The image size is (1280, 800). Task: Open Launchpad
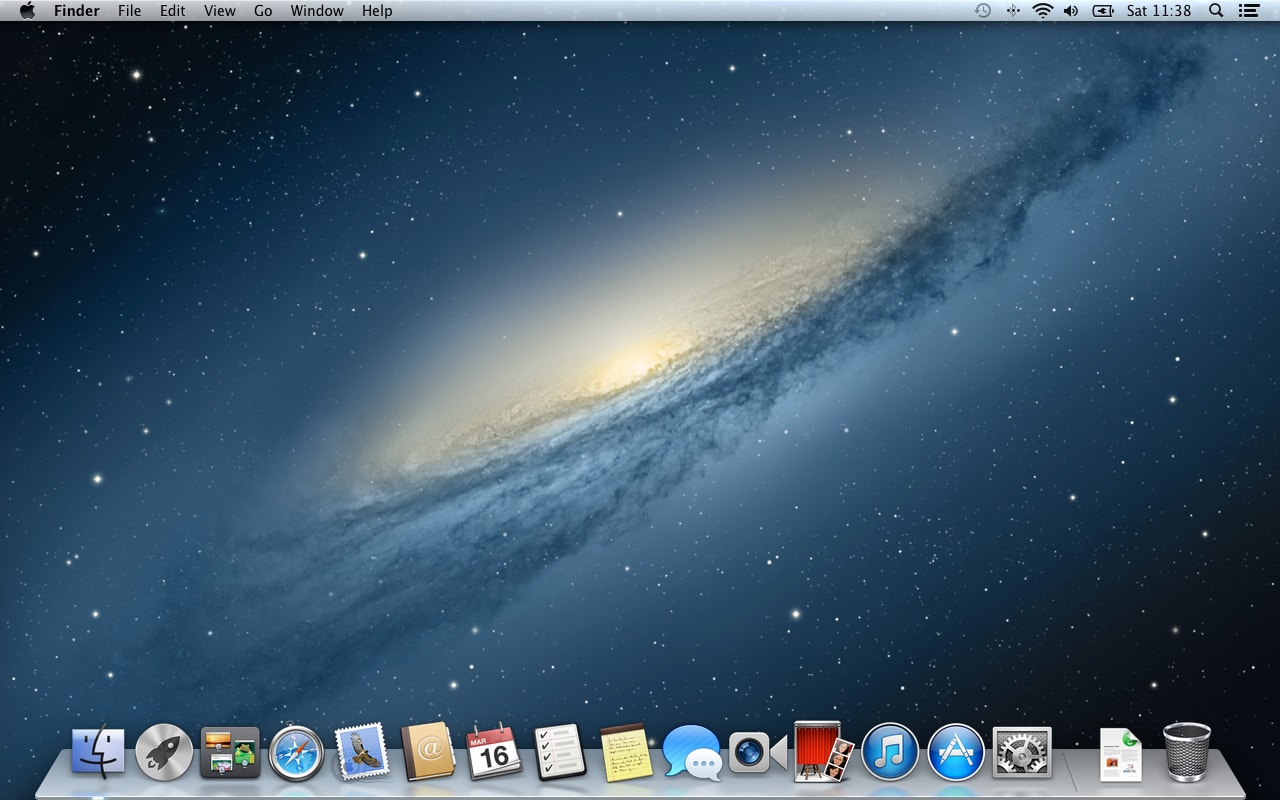(x=163, y=750)
